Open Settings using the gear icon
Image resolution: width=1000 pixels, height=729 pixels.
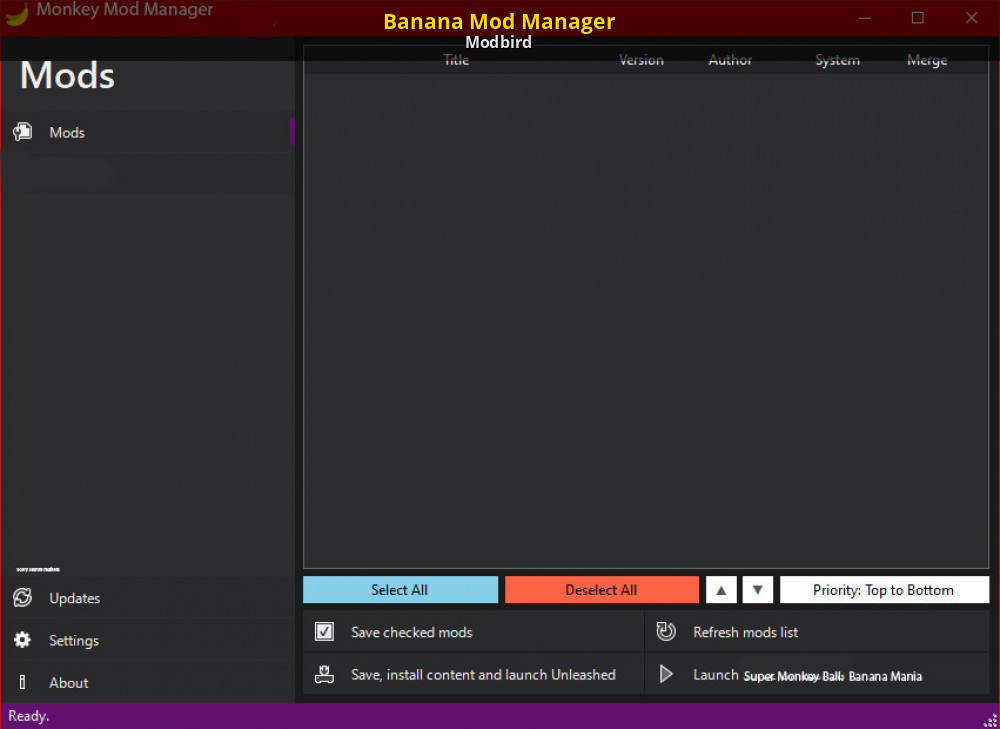point(22,640)
